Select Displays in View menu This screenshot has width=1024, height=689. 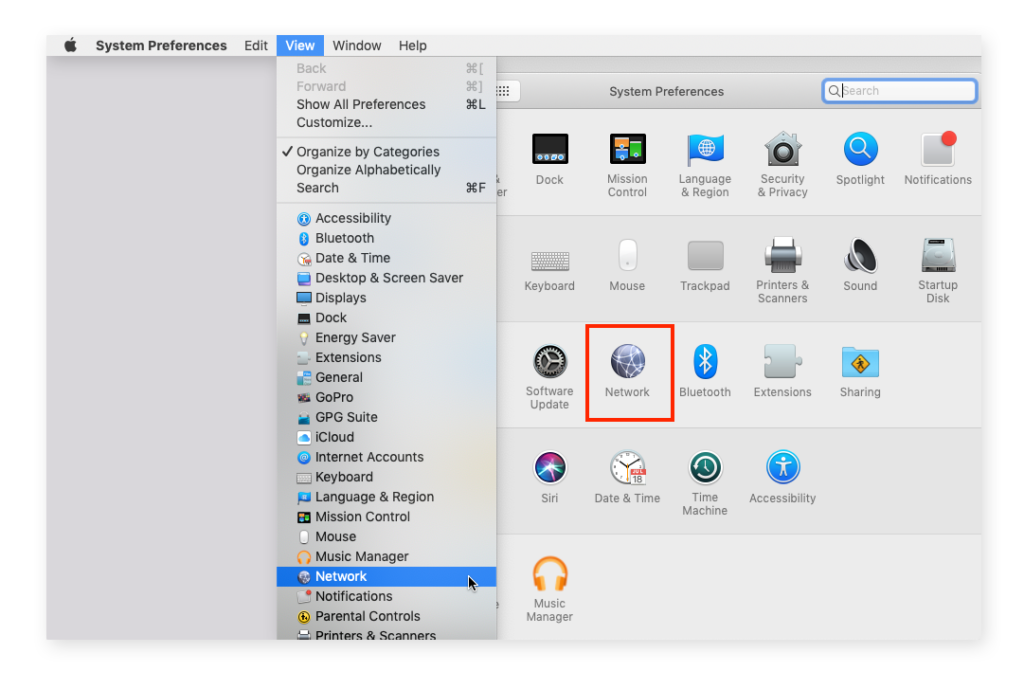click(x=387, y=298)
